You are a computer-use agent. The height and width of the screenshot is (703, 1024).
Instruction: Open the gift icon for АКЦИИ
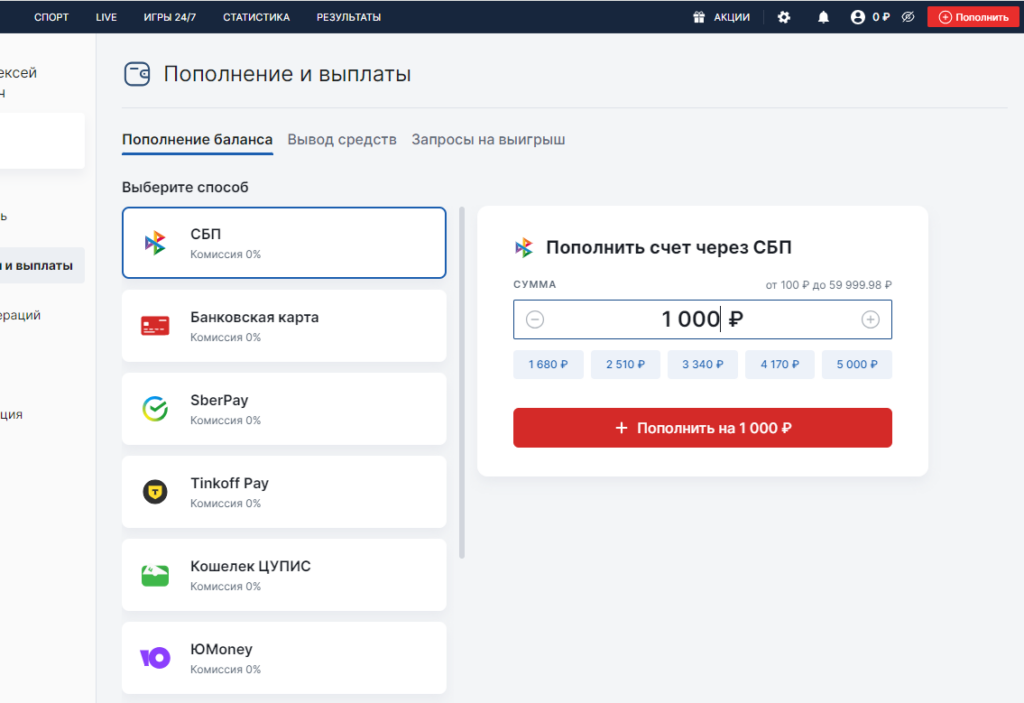pyautogui.click(x=699, y=17)
